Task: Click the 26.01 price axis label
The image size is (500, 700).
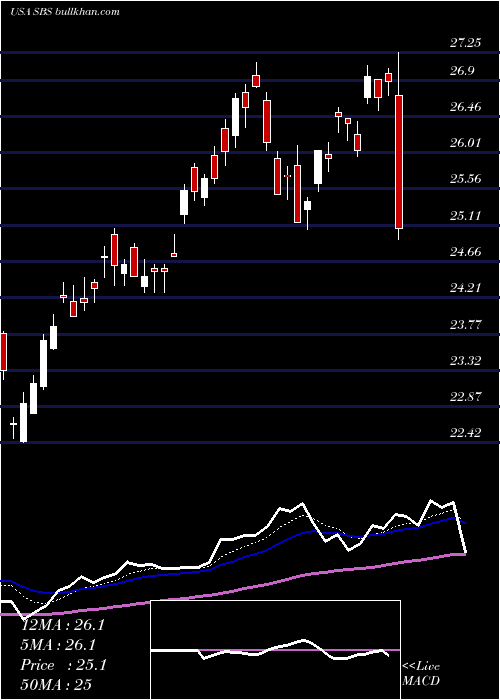Action: pyautogui.click(x=465, y=143)
